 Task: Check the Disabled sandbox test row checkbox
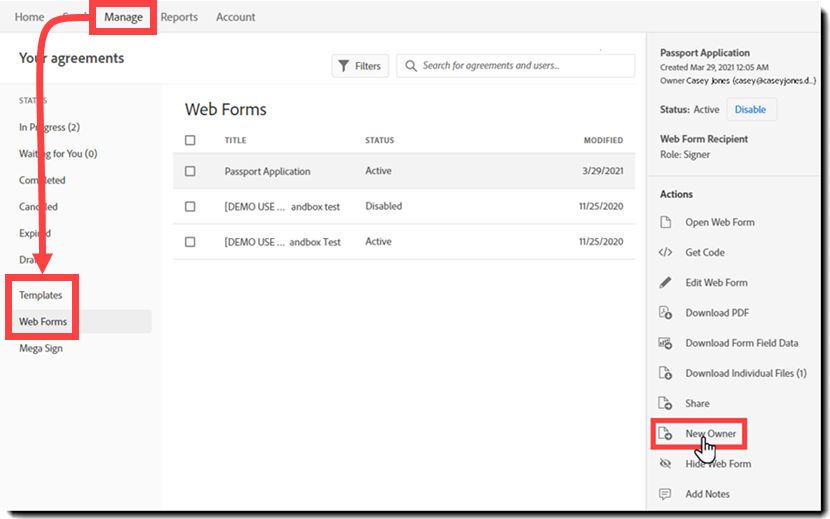(190, 207)
